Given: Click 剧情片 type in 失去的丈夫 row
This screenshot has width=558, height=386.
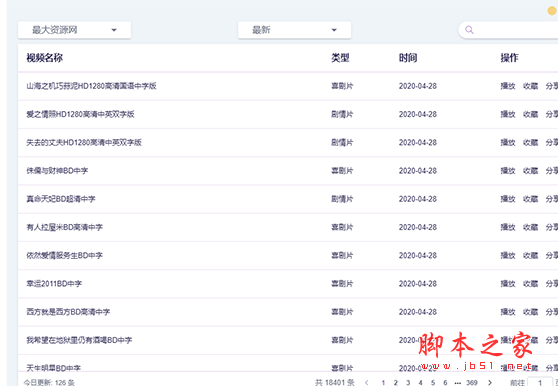Looking at the screenshot, I should (x=342, y=143).
